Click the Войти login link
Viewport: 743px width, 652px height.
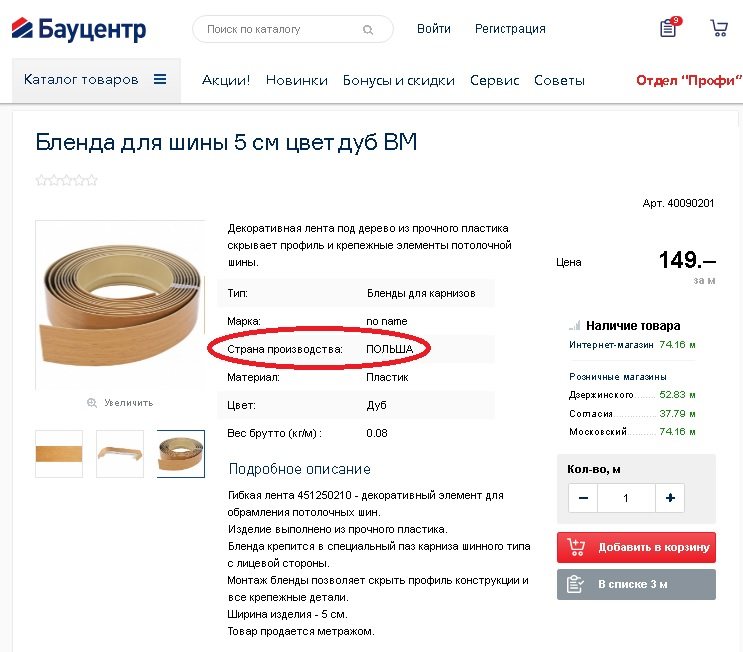click(434, 29)
